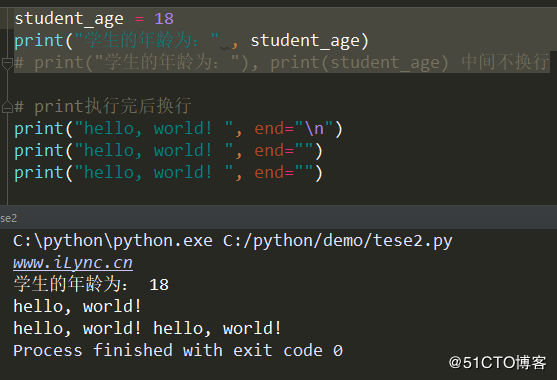Click the C:/python/demo/tese2.py path in console
557x380 pixels.
(x=337, y=241)
